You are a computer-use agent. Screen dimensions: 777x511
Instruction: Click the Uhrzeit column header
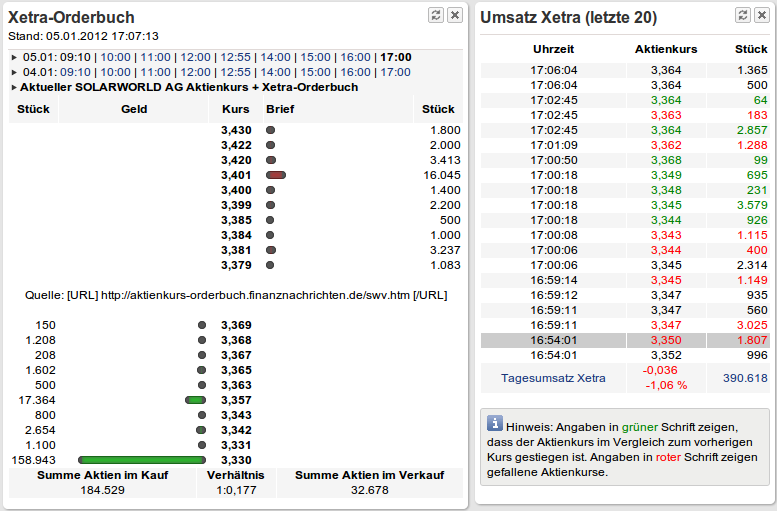tap(553, 49)
